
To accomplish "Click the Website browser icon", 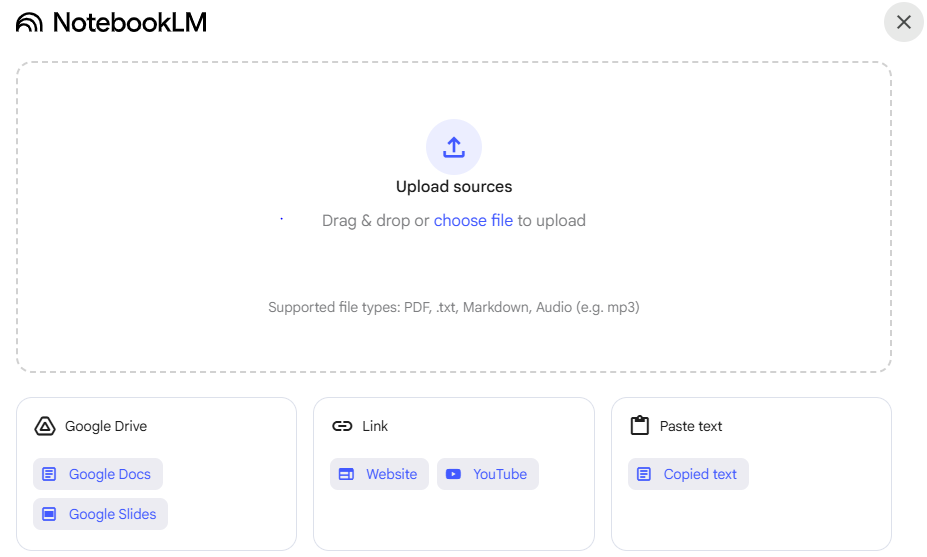I will coord(346,474).
